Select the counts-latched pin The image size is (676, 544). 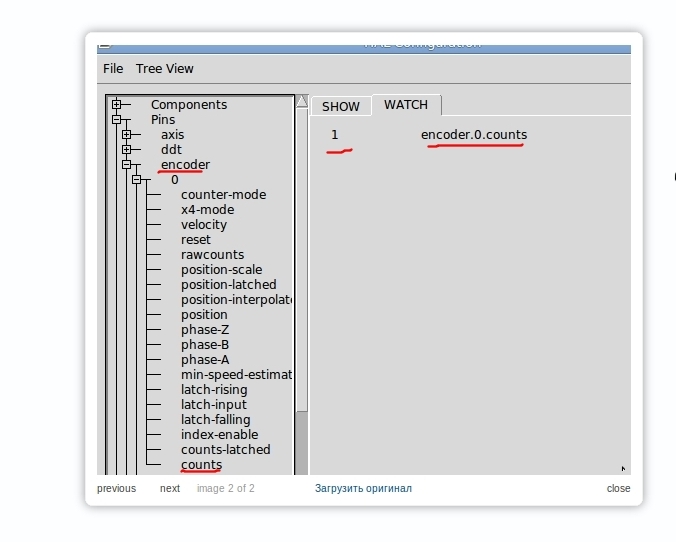pyautogui.click(x=225, y=450)
